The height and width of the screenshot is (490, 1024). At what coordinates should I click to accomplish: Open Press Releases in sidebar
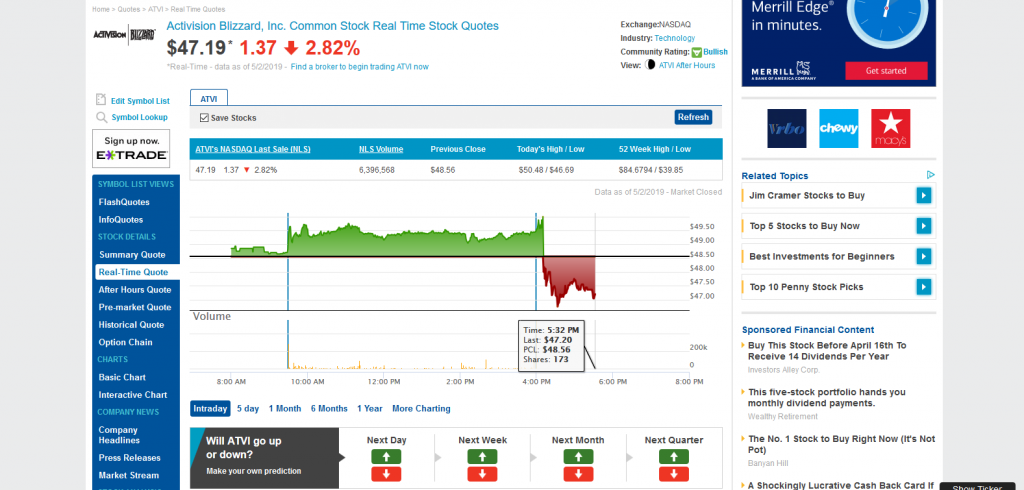(129, 458)
